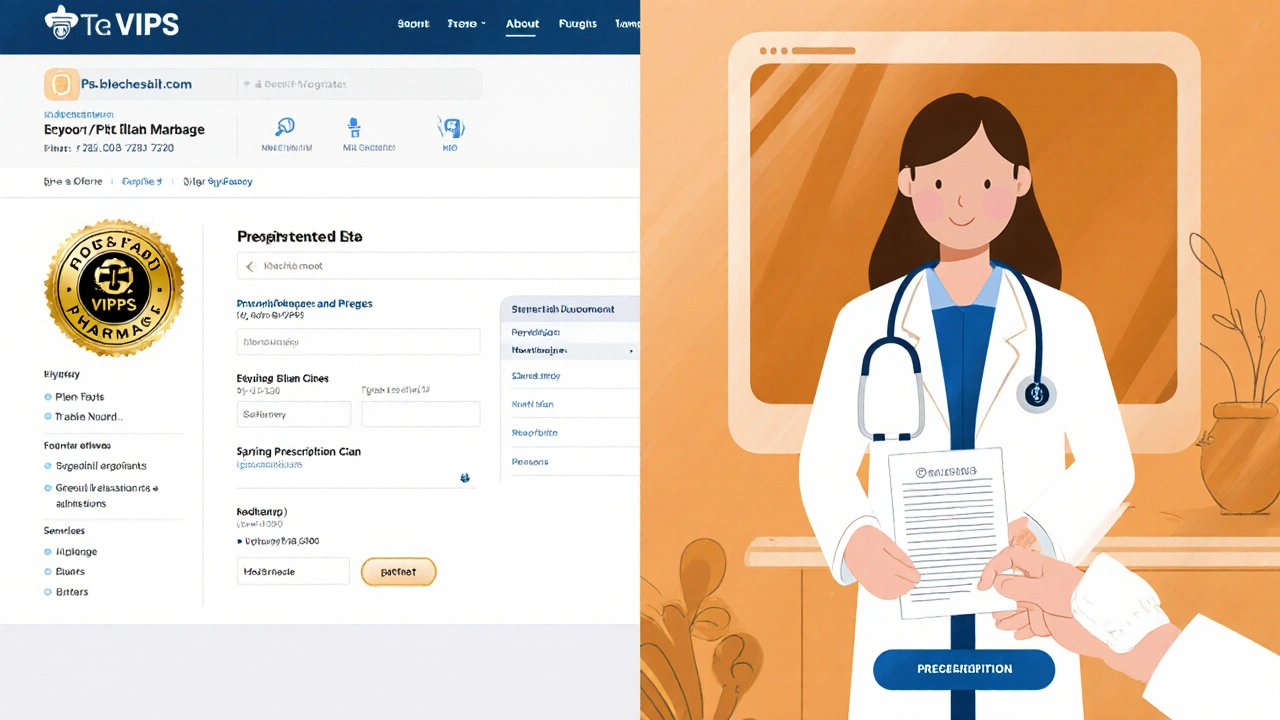Click the orange site icon beside Ps.blechesalt.com
Image resolution: width=1280 pixels, height=720 pixels.
click(x=62, y=84)
